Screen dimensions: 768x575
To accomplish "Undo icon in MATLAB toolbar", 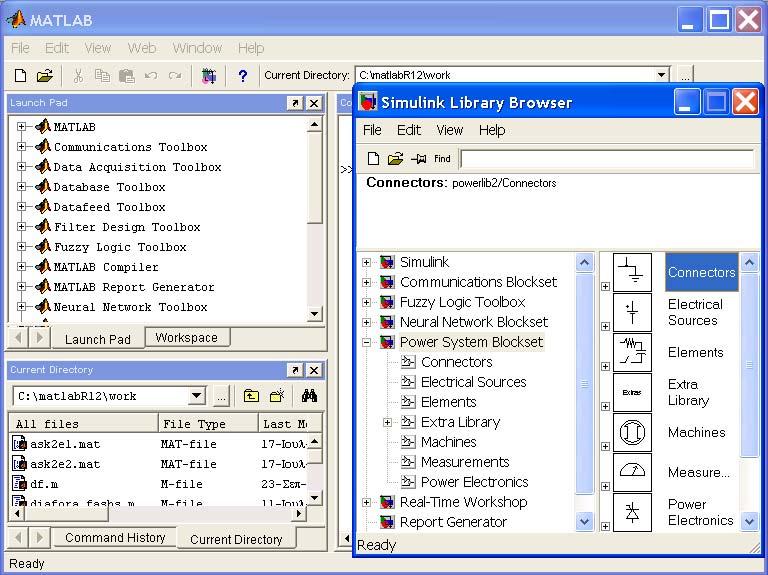I will coord(150,76).
